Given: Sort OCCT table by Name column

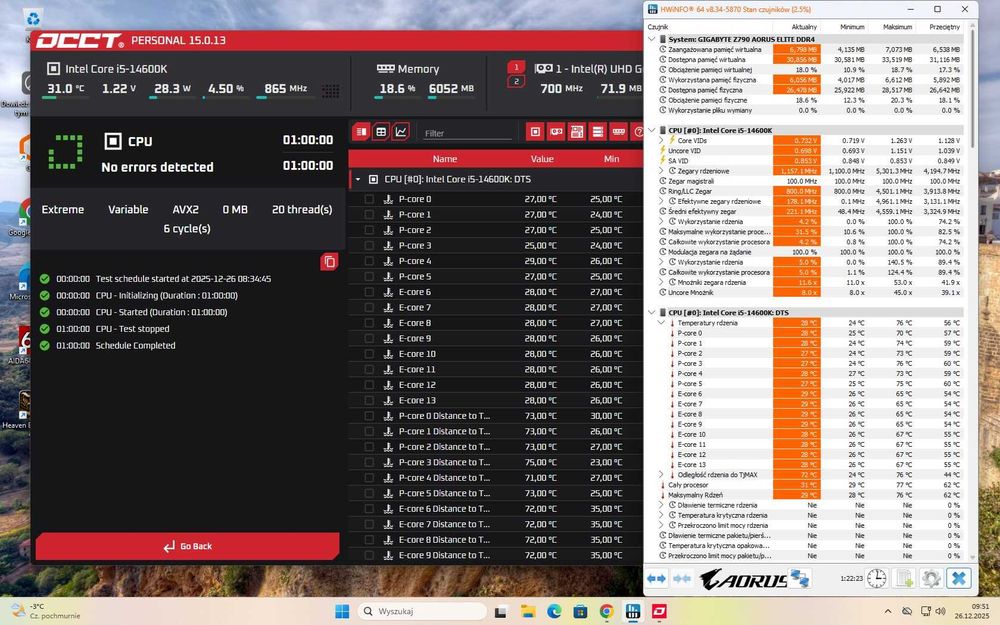Looking at the screenshot, I should tap(445, 159).
